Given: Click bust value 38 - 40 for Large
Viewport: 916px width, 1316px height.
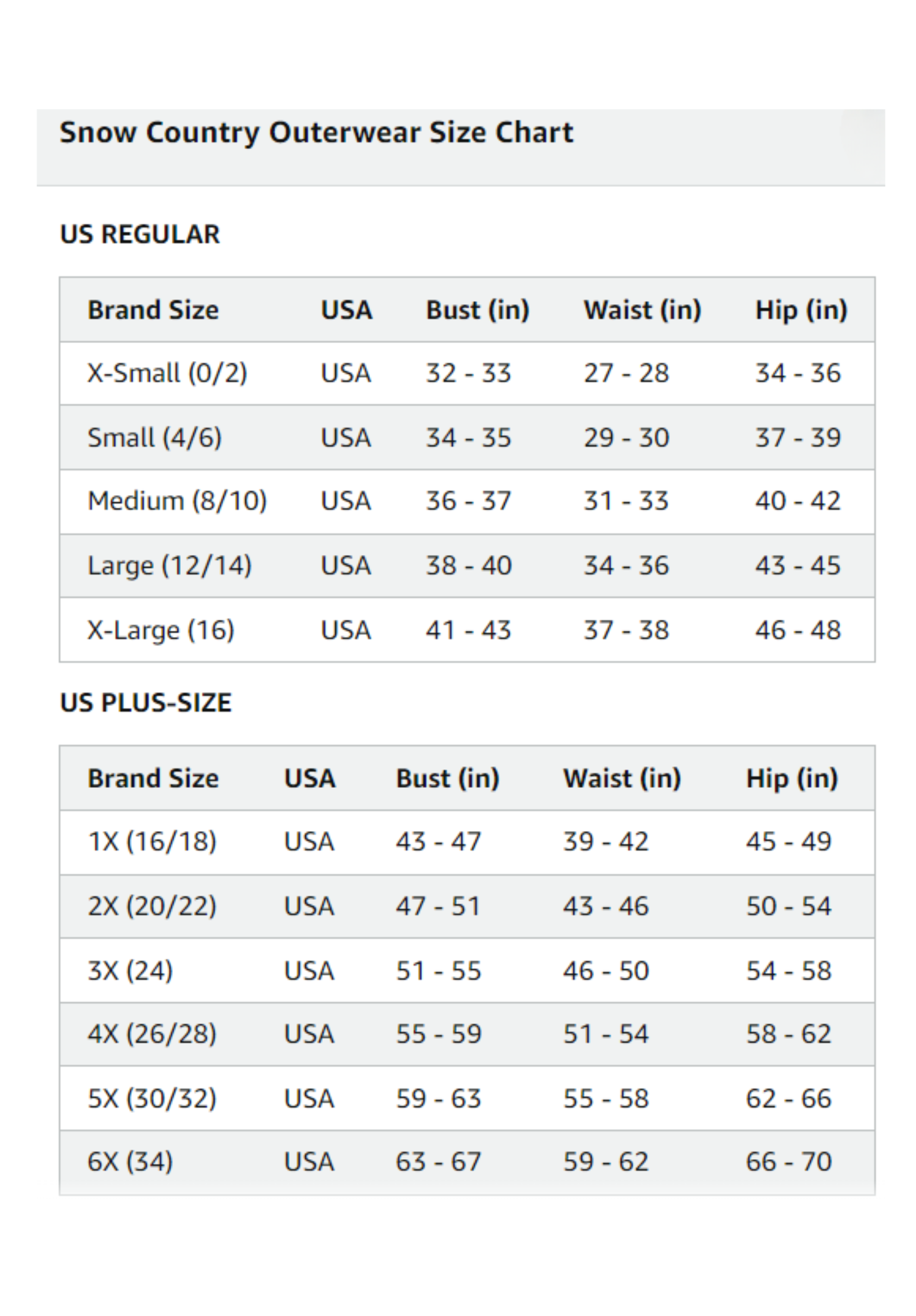Looking at the screenshot, I should [x=469, y=566].
